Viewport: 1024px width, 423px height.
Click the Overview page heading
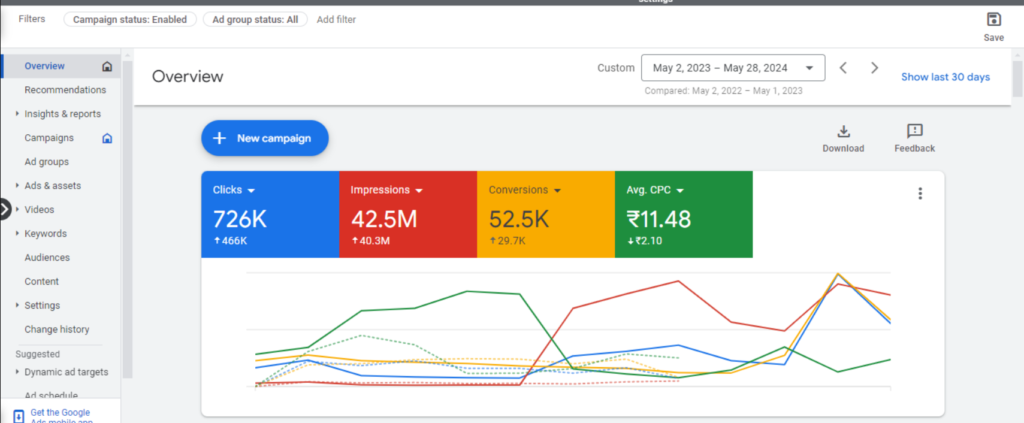[x=188, y=76]
